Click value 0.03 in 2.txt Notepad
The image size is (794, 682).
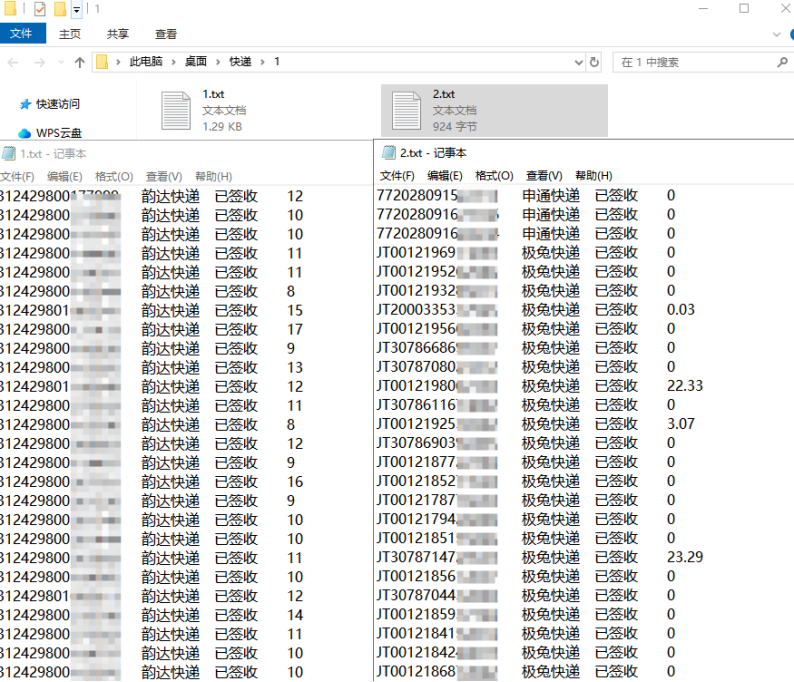[681, 309]
